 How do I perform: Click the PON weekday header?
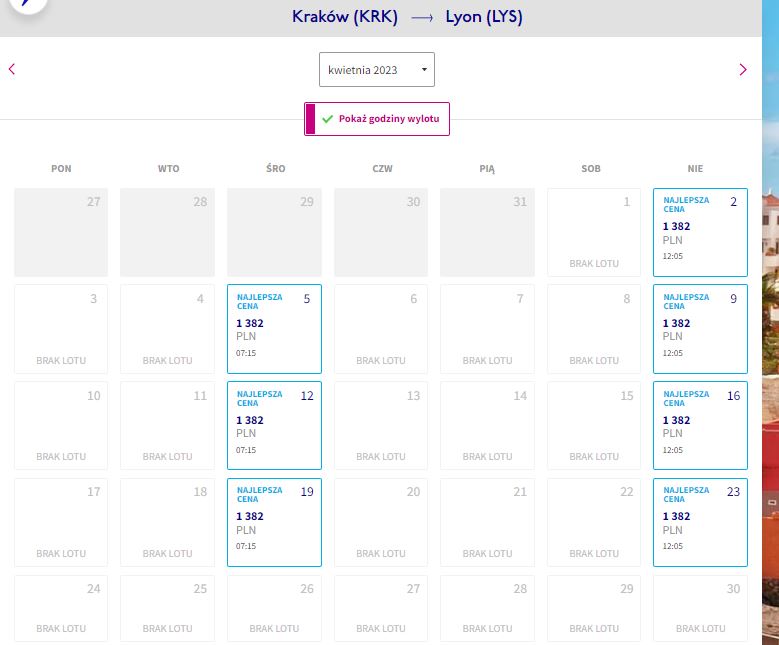coord(61,168)
